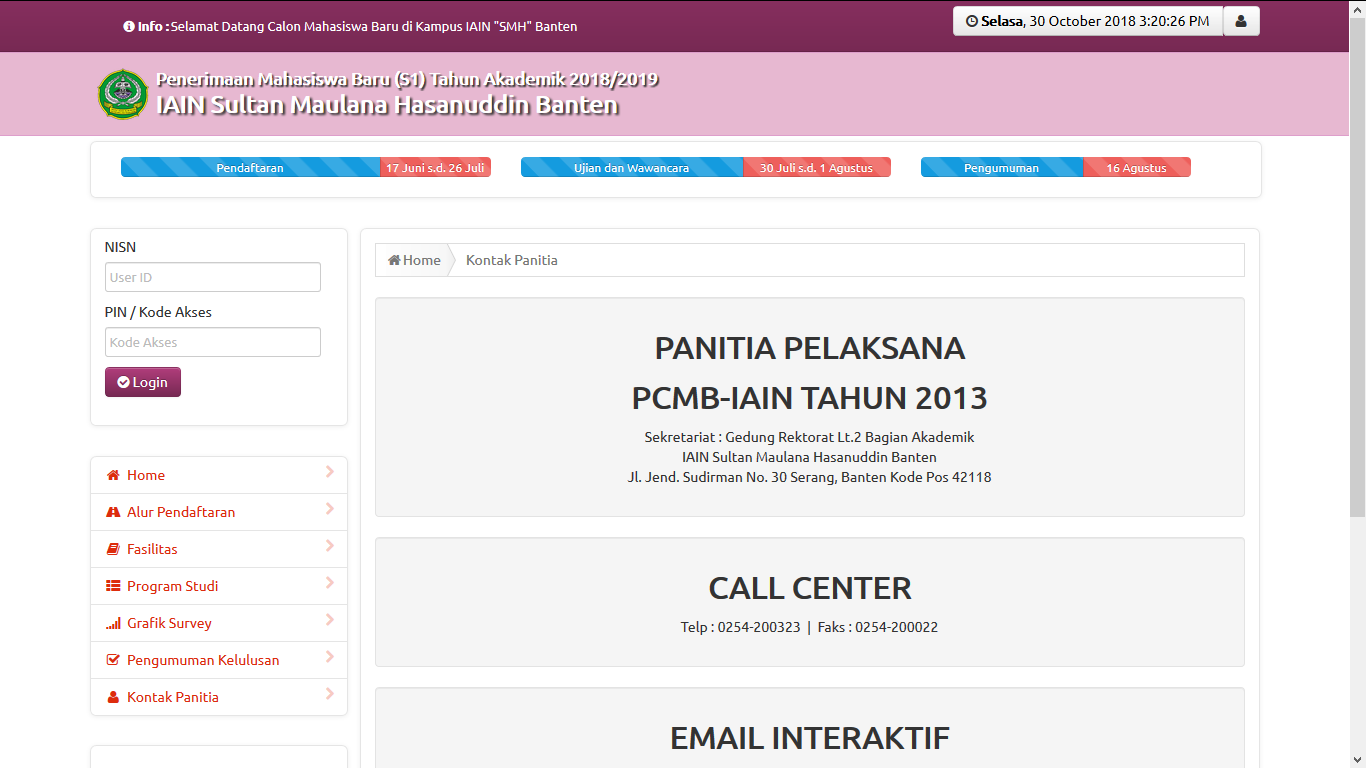Click the clock icon beside the date
Image resolution: width=1366 pixels, height=768 pixels.
pyautogui.click(x=971, y=21)
